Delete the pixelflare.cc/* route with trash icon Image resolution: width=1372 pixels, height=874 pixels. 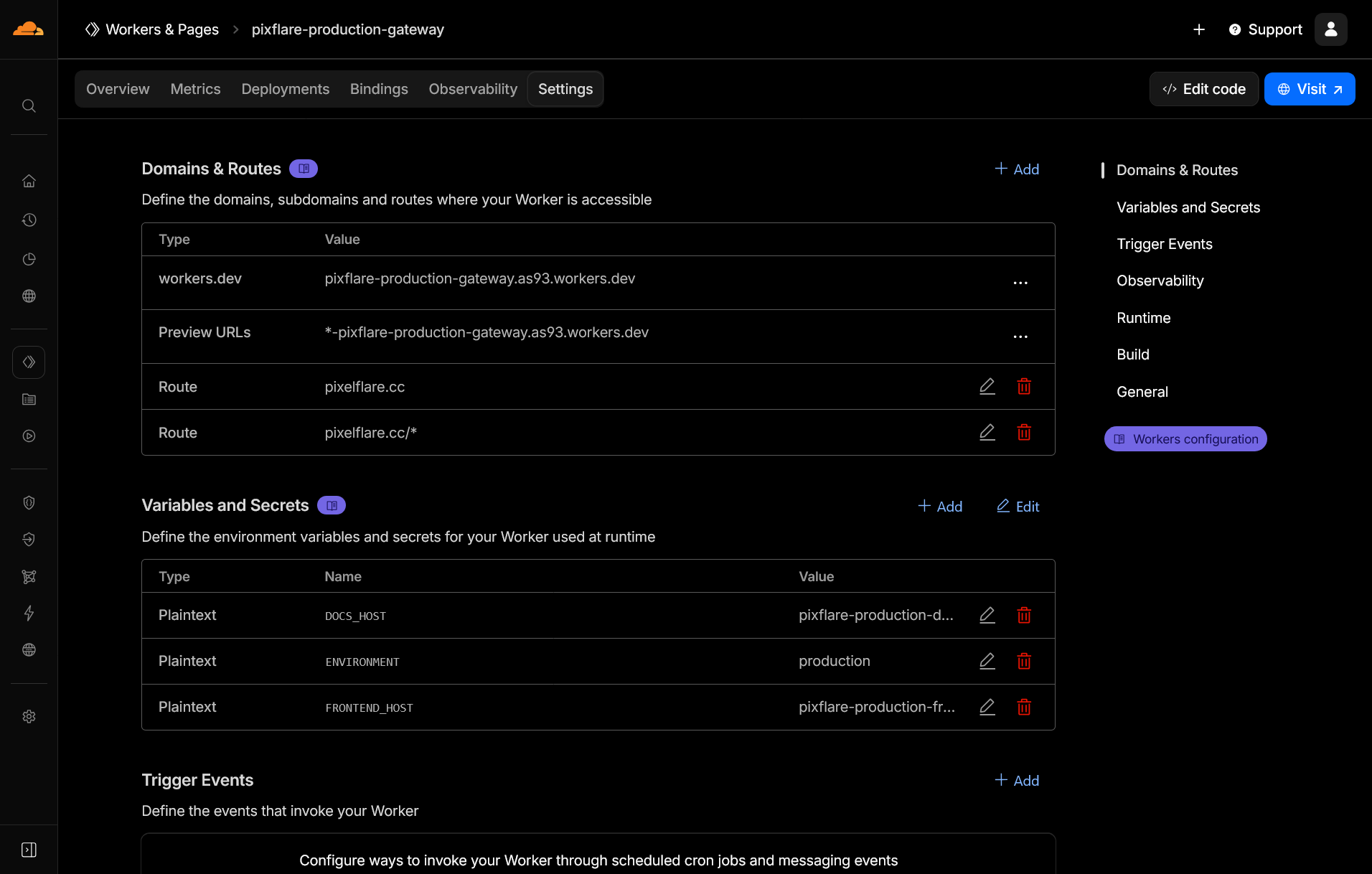[x=1024, y=432]
